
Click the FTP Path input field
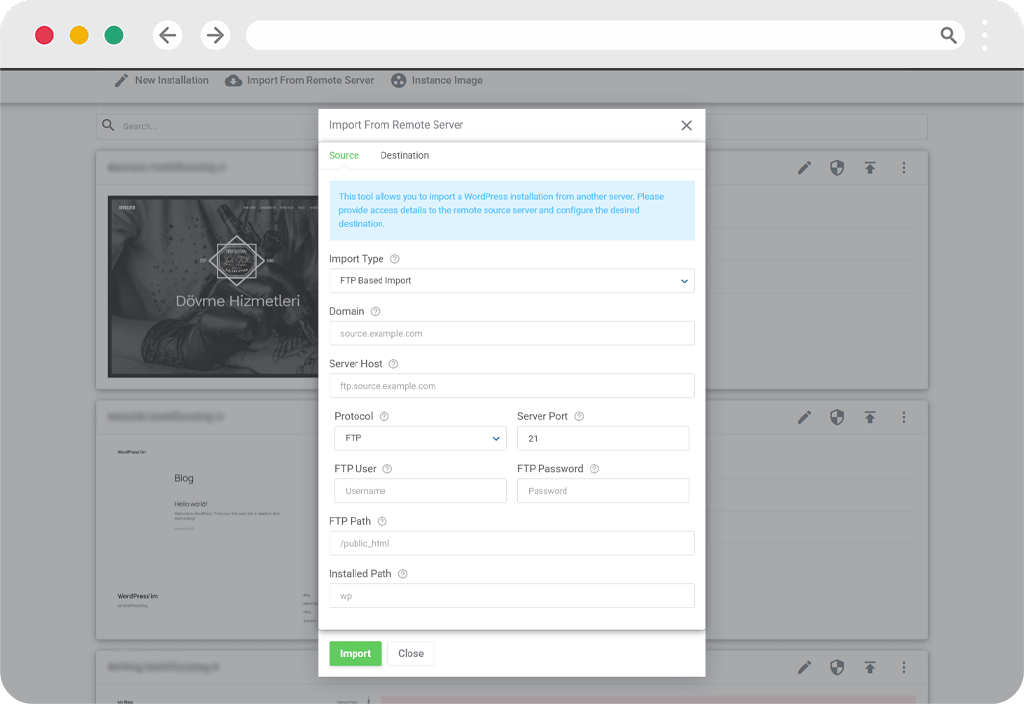pos(512,543)
